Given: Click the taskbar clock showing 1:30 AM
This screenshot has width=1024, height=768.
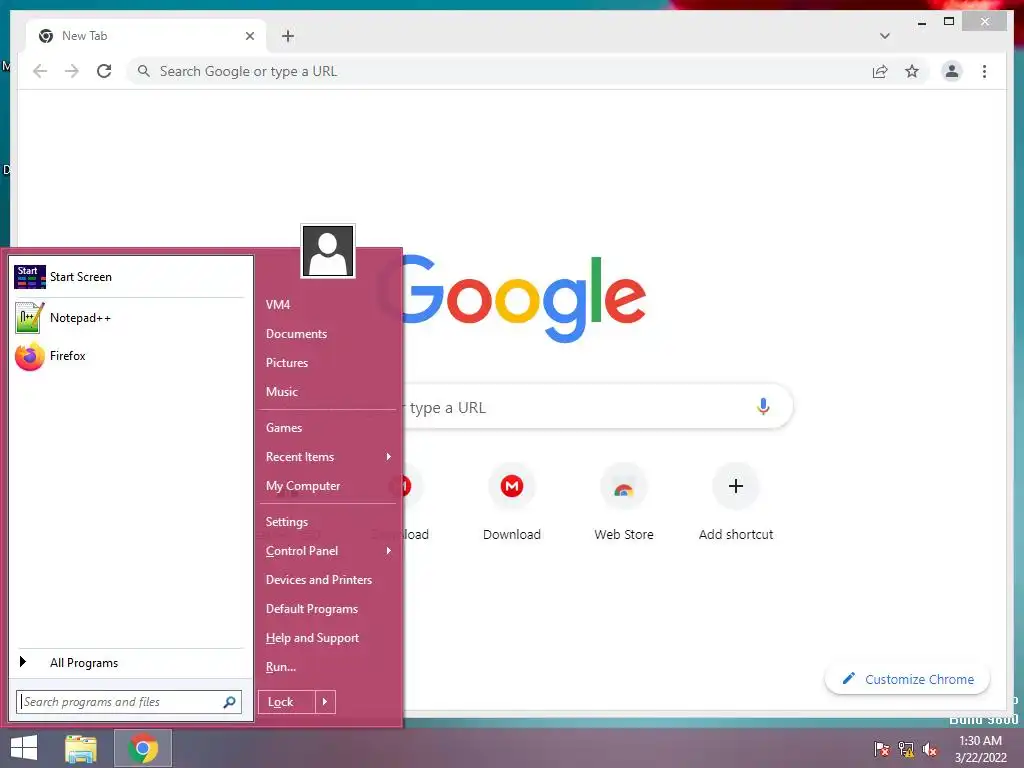Looking at the screenshot, I should pos(980,749).
